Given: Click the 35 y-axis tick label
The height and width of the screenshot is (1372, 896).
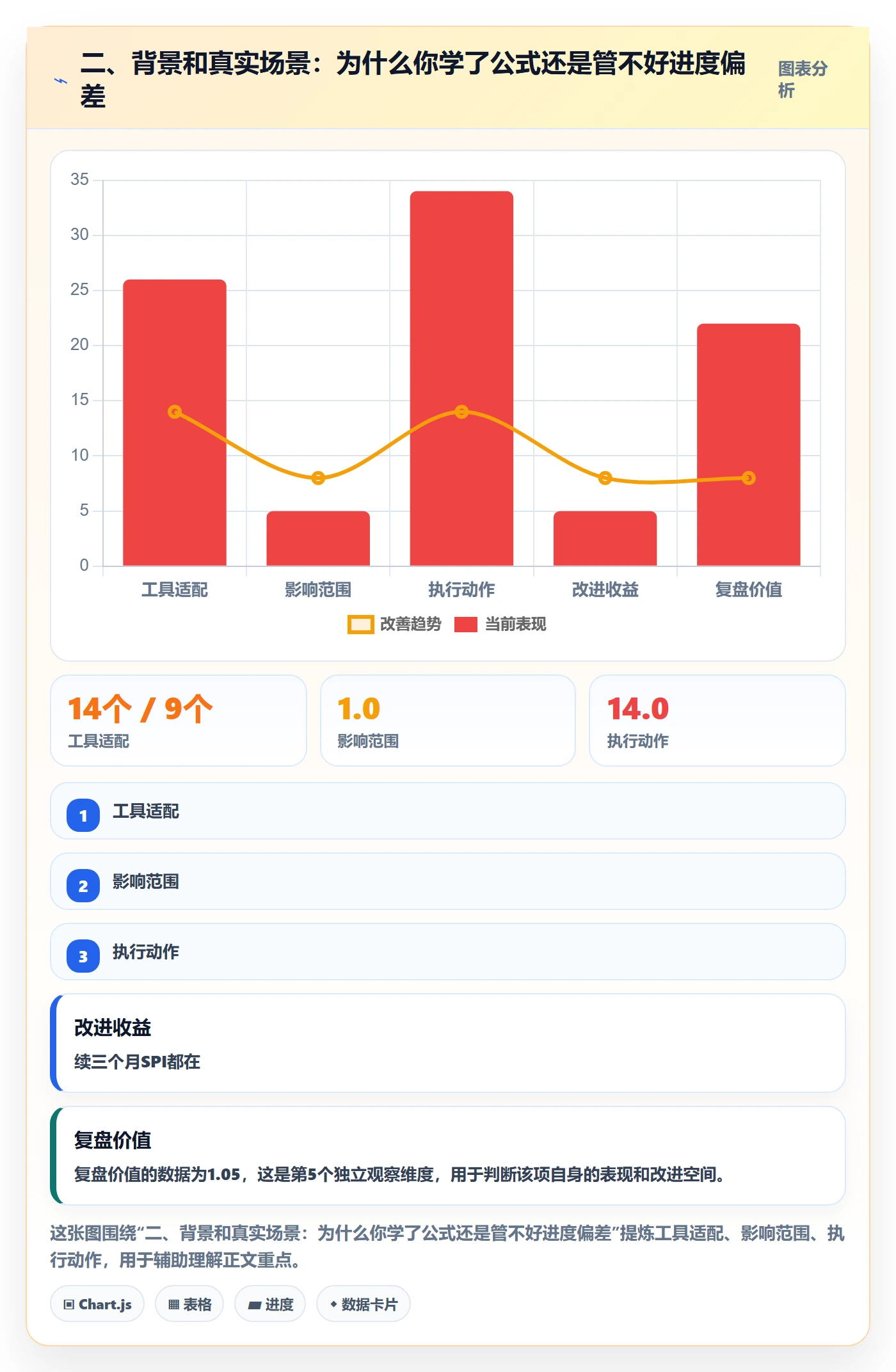Looking at the screenshot, I should tap(79, 179).
